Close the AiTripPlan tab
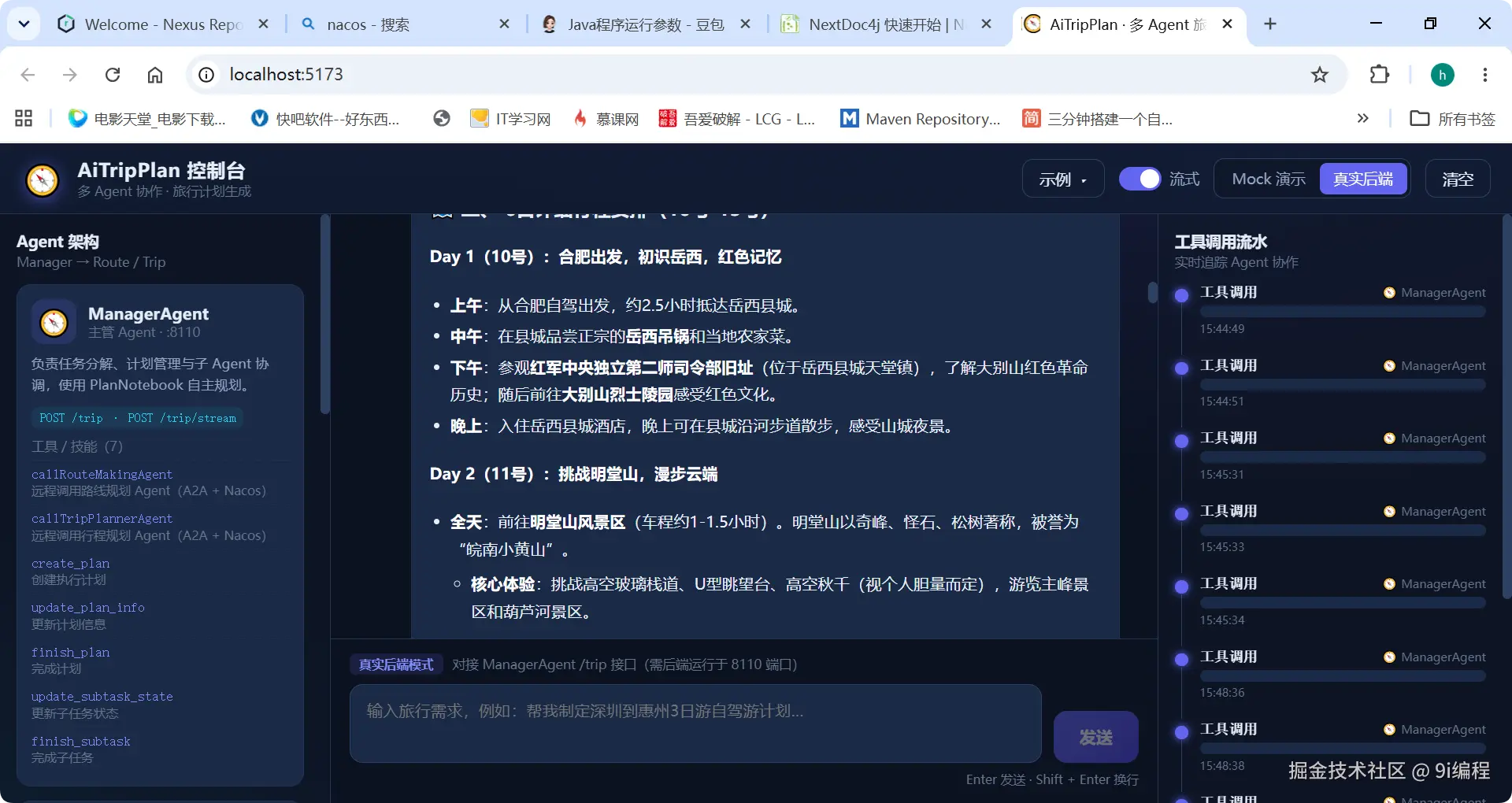Screen dimensions: 1512x803 [1227, 24]
